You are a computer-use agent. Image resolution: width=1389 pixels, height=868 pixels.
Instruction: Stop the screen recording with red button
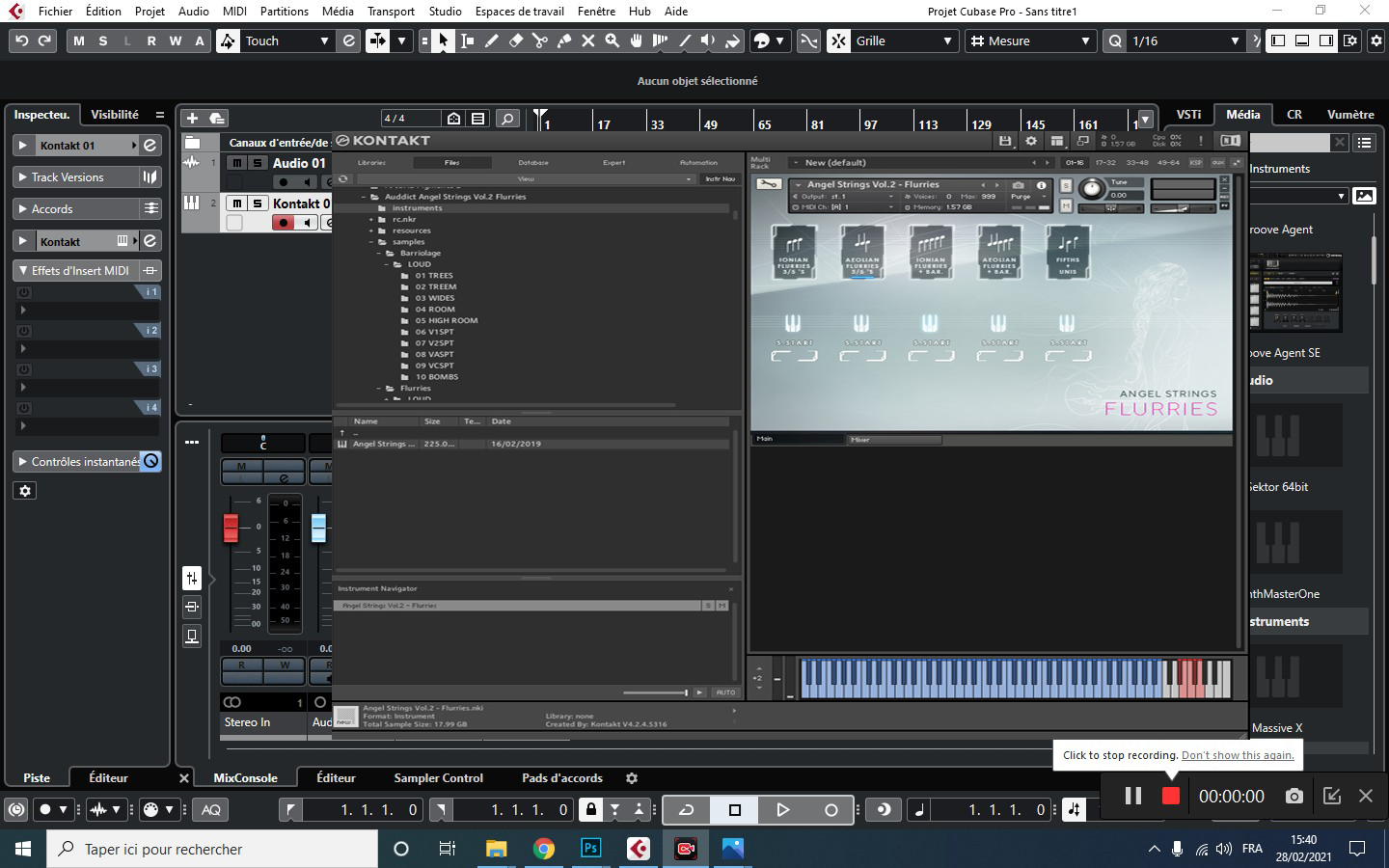[1171, 796]
